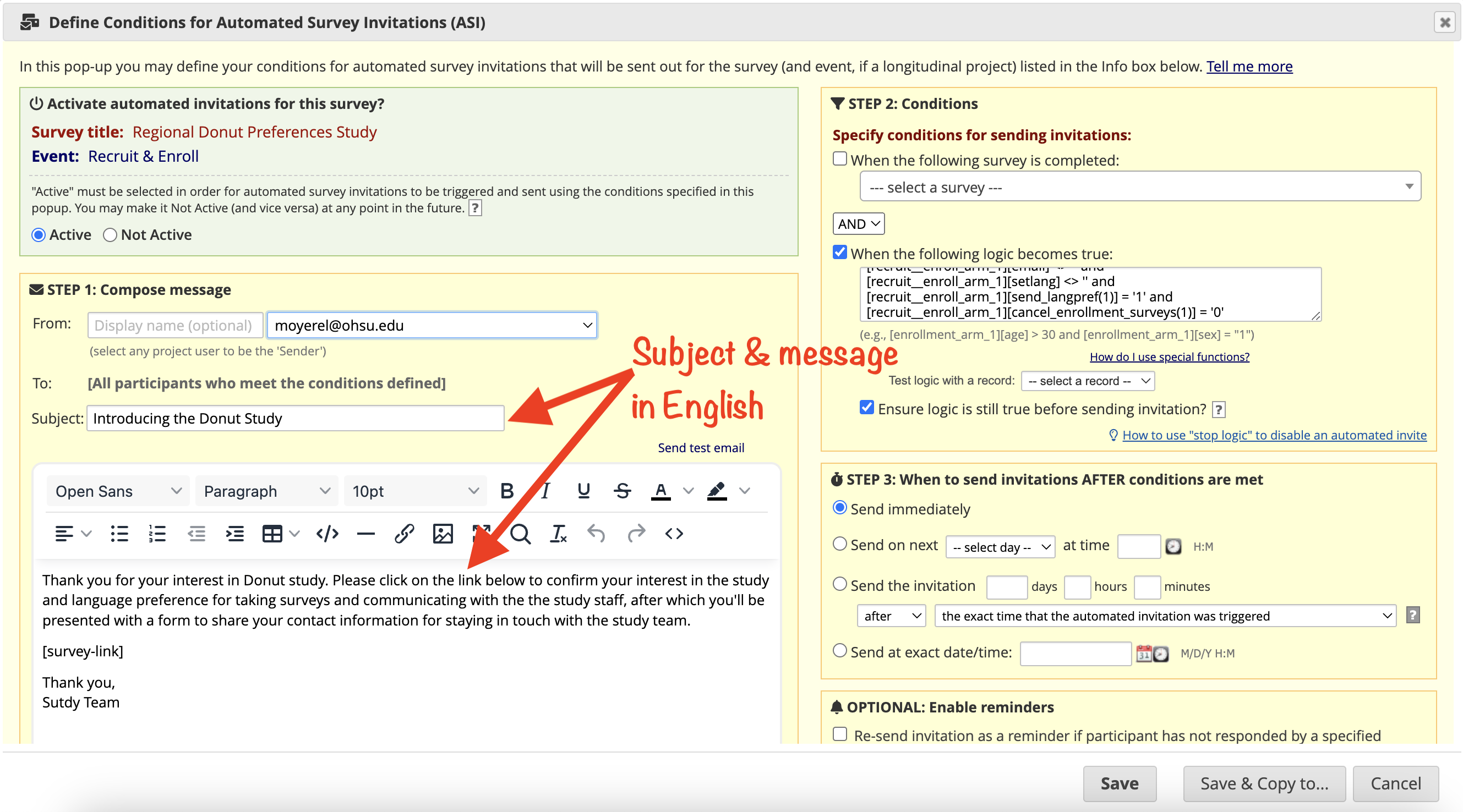The height and width of the screenshot is (812, 1463).
Task: Open the stop logic help link
Action: 1274,436
